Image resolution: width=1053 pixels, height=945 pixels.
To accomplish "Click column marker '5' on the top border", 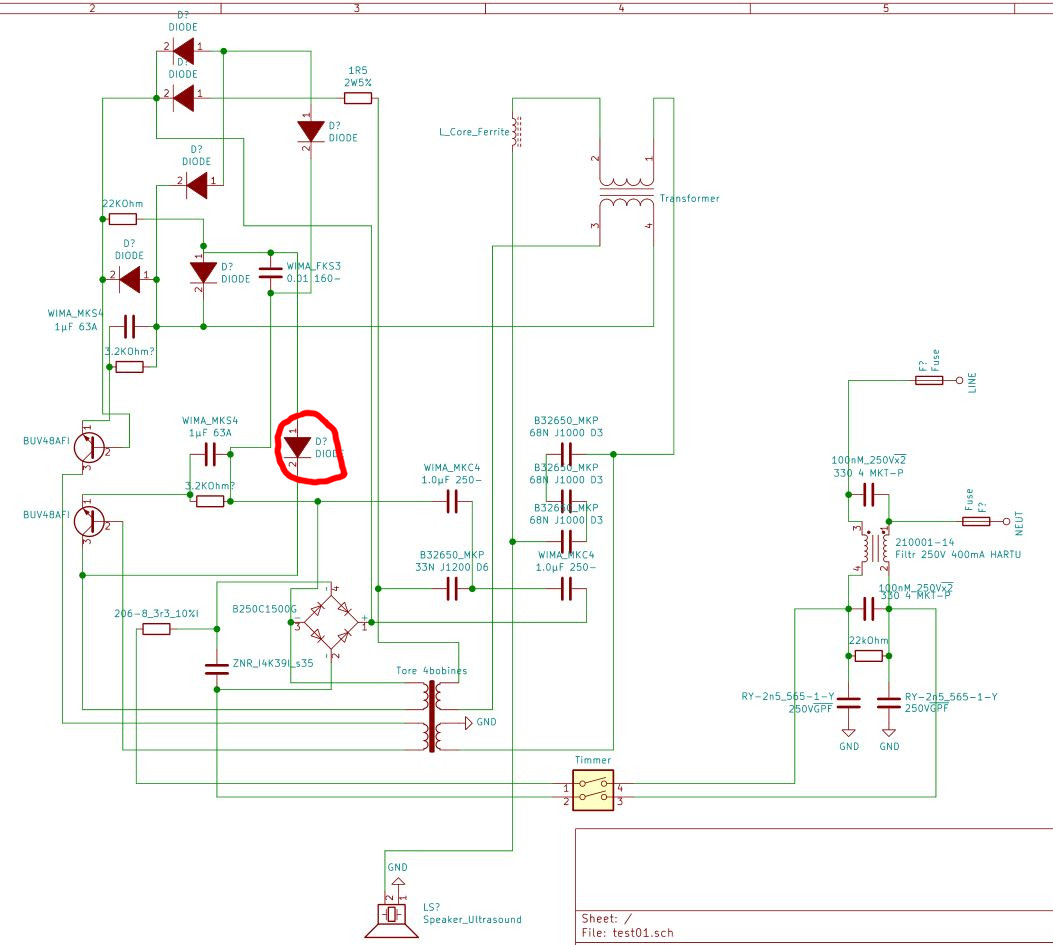I will [x=886, y=8].
